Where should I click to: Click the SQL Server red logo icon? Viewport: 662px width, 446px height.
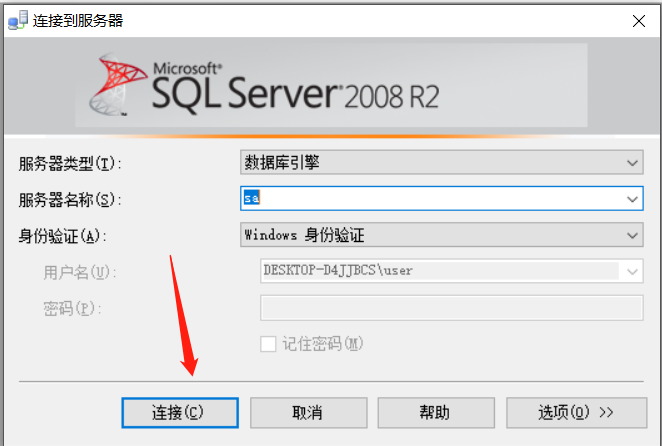[x=117, y=84]
